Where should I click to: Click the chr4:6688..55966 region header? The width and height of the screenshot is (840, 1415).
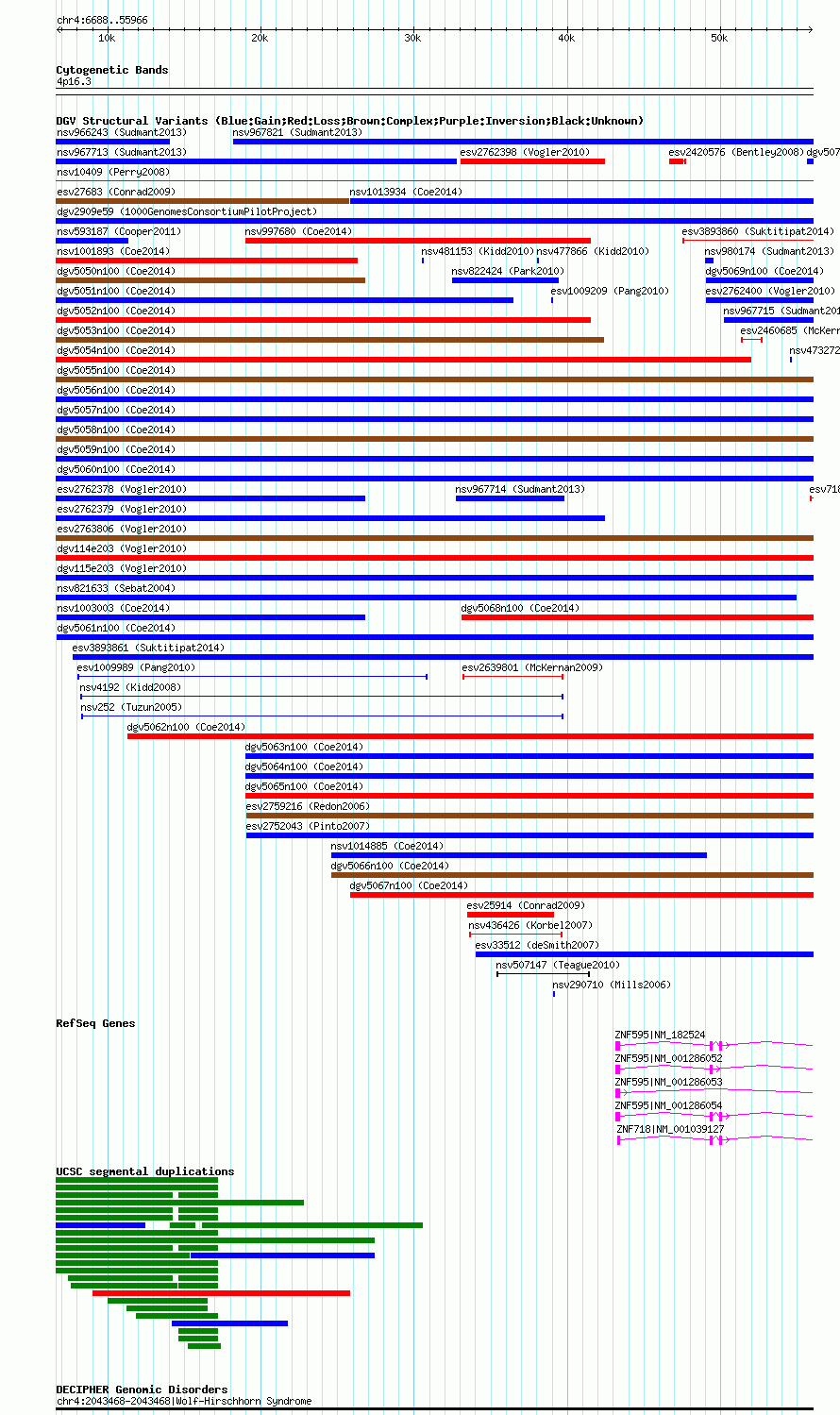tap(102, 20)
